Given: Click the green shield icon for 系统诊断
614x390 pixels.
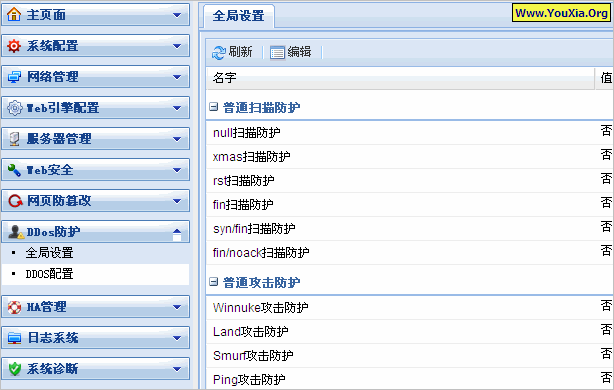Looking at the screenshot, I should tap(14, 369).
